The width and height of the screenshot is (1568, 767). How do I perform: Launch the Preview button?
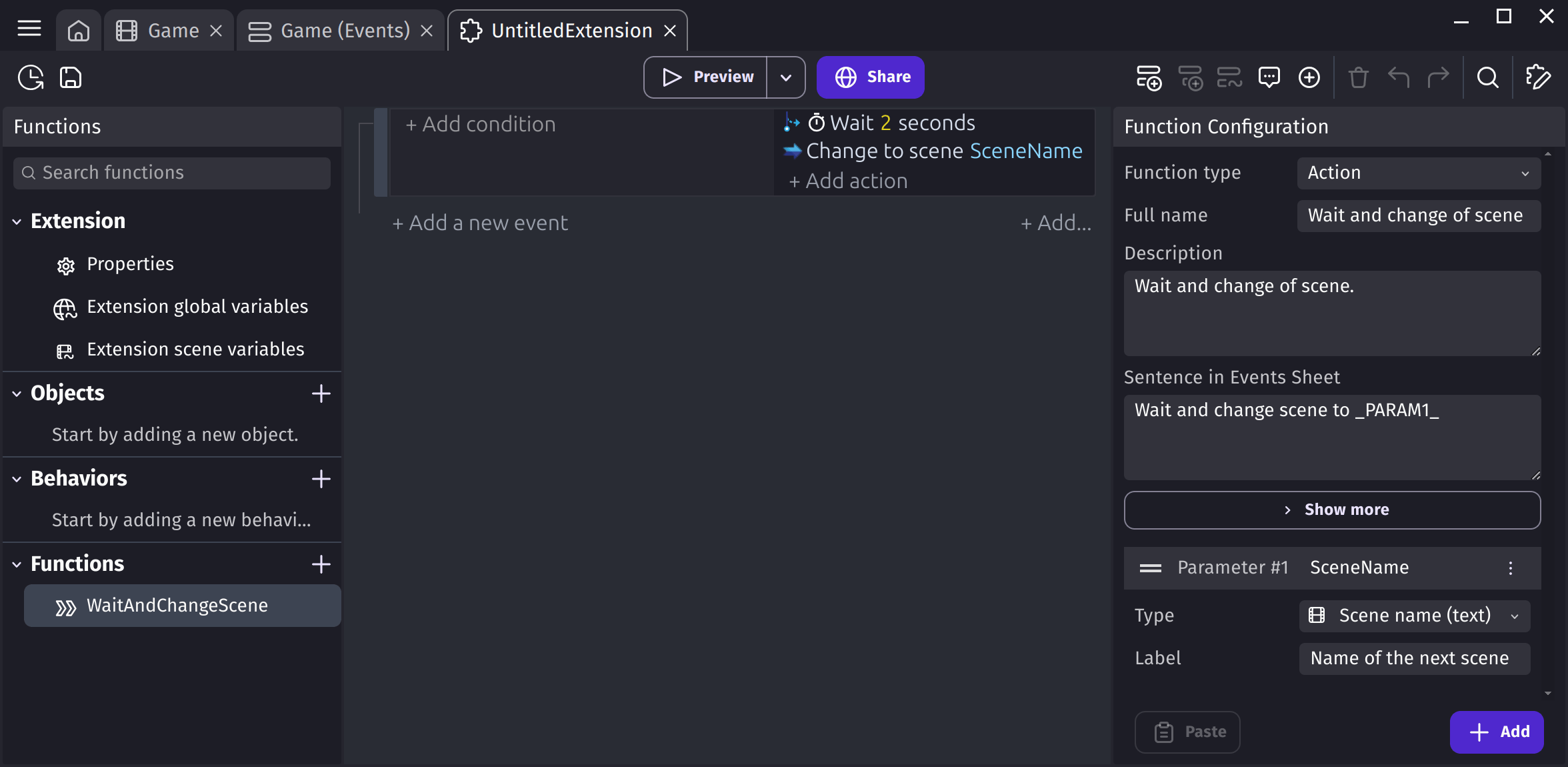coord(705,77)
